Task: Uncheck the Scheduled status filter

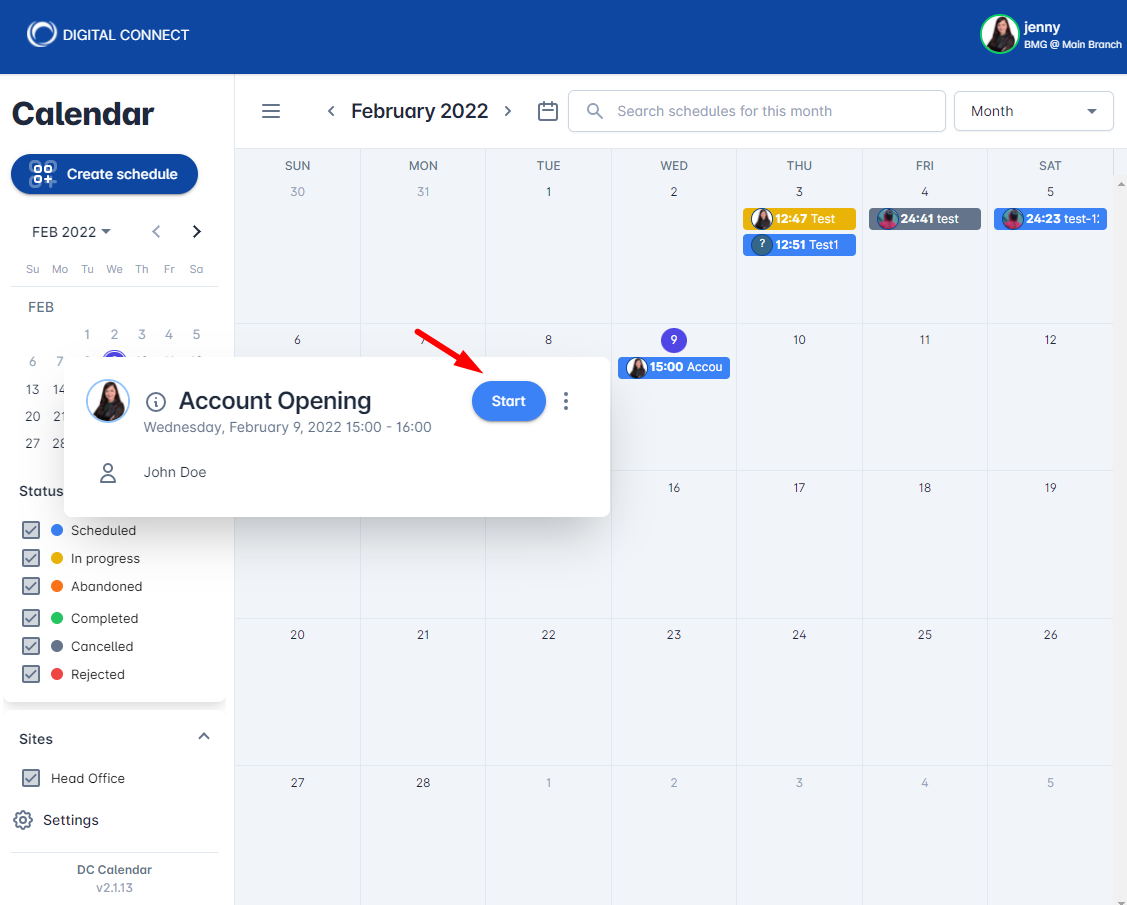Action: [31, 530]
